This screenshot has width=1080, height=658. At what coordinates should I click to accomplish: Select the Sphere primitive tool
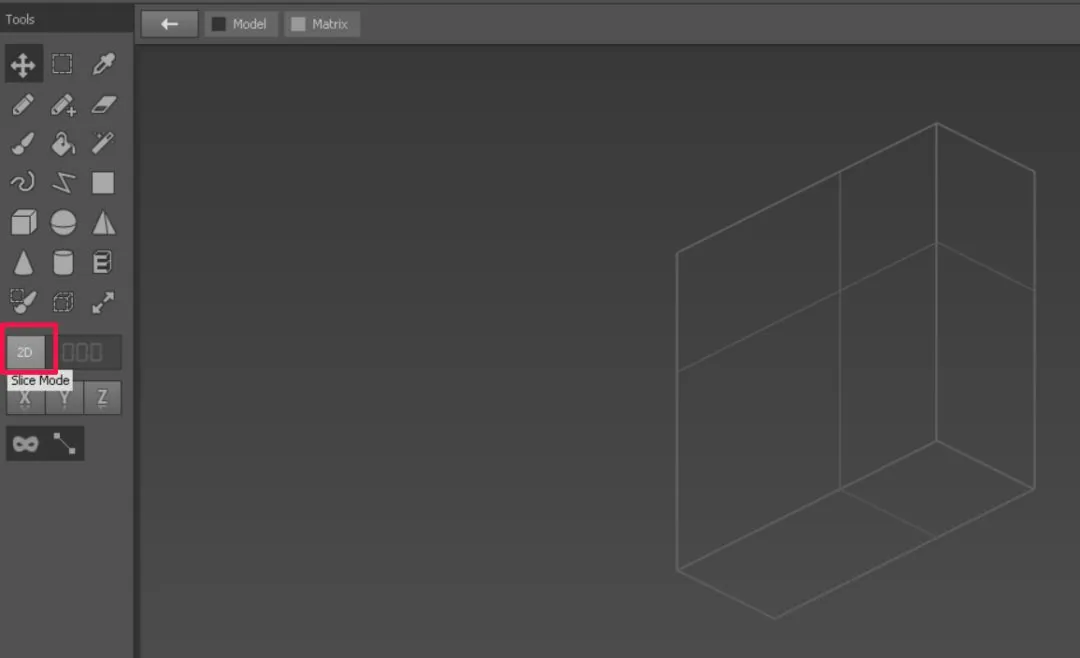point(63,223)
